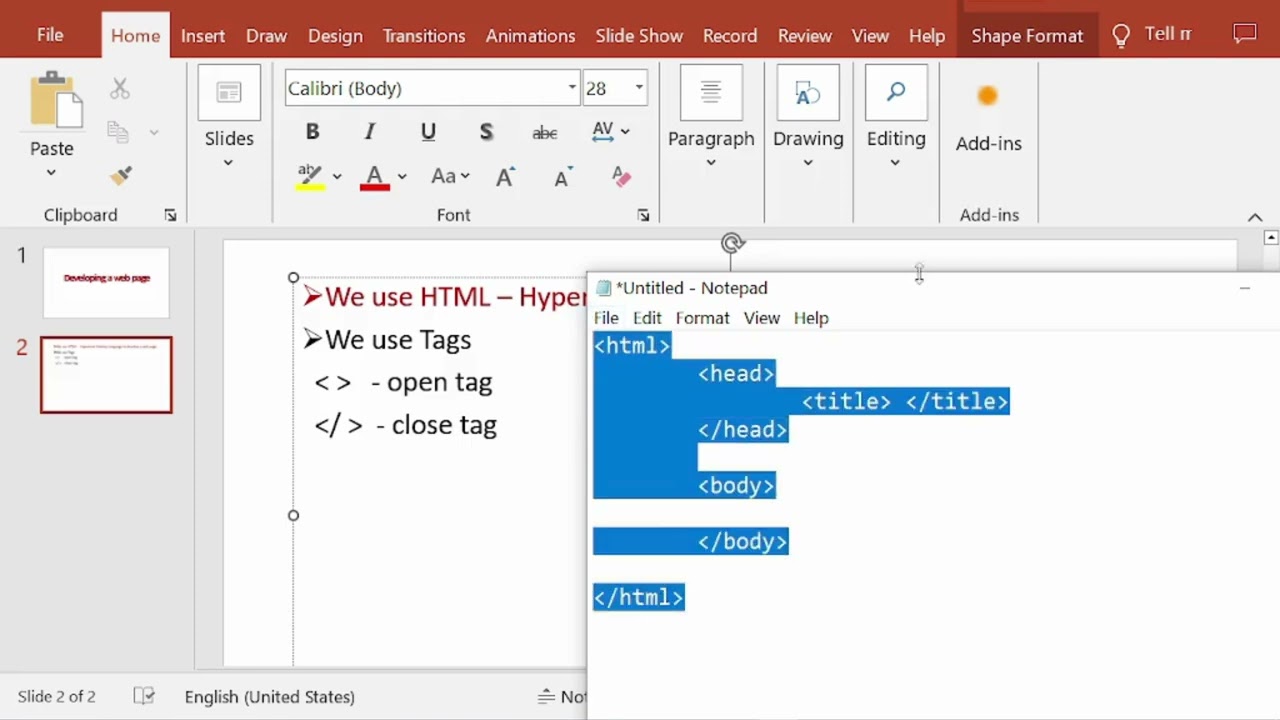This screenshot has width=1280, height=720.
Task: Toggle text Shadow formatting
Action: (486, 132)
